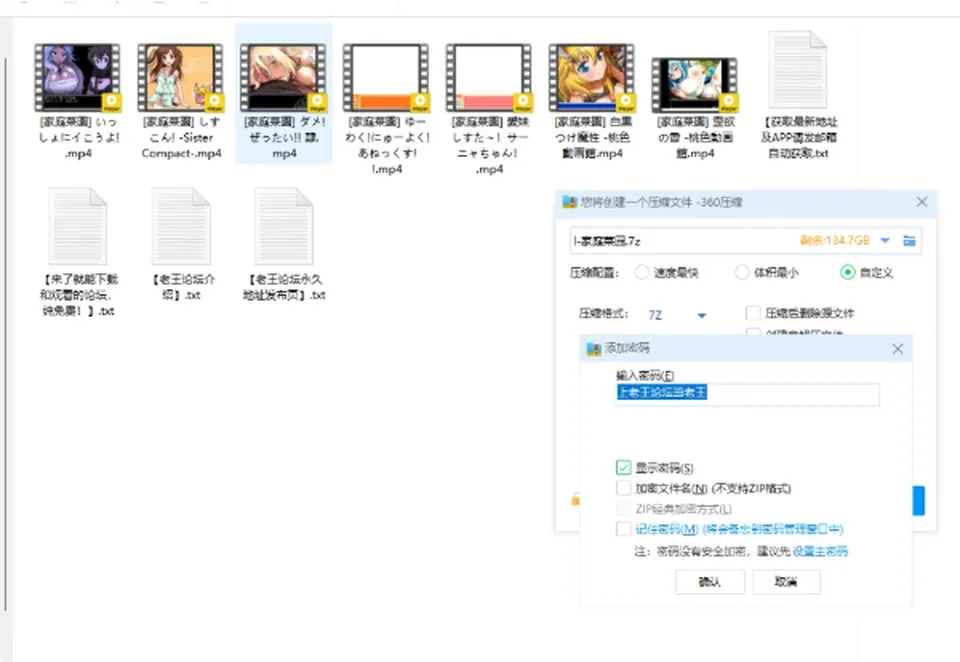
Task: Click the 确认 button in password dialog
Action: 710,582
